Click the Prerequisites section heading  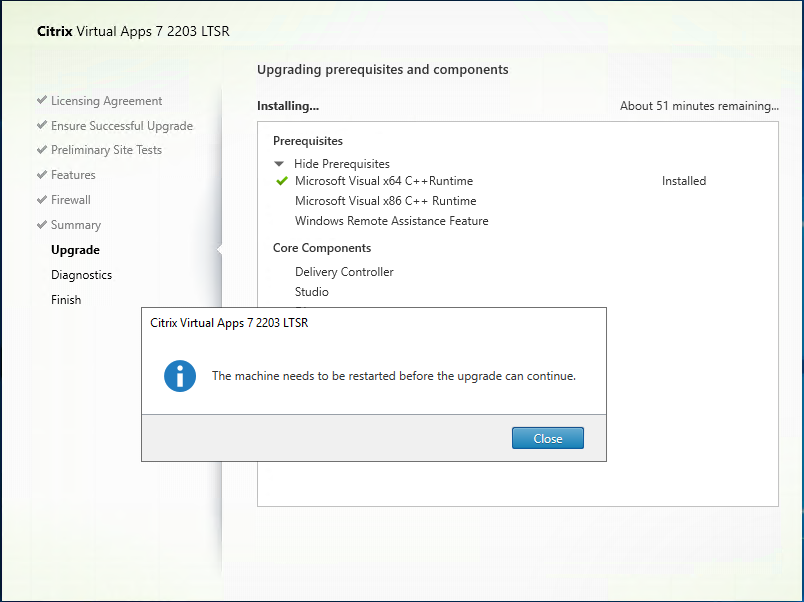click(308, 141)
